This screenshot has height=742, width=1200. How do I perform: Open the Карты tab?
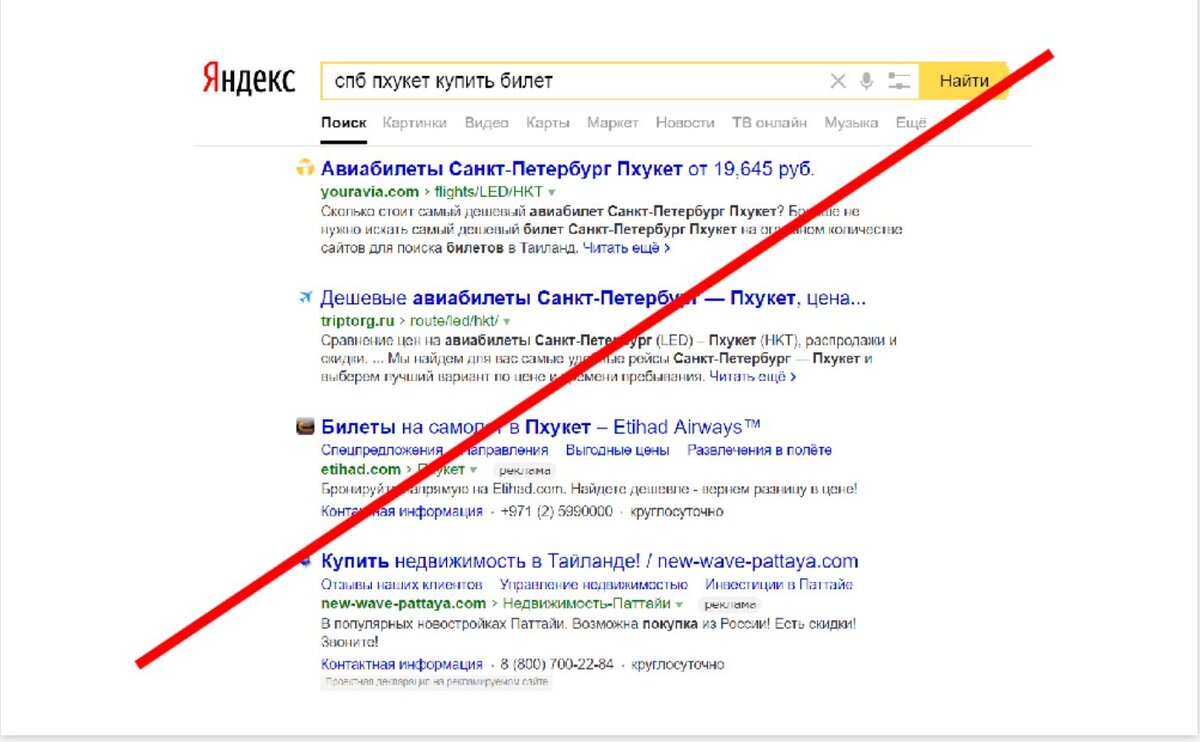[548, 123]
